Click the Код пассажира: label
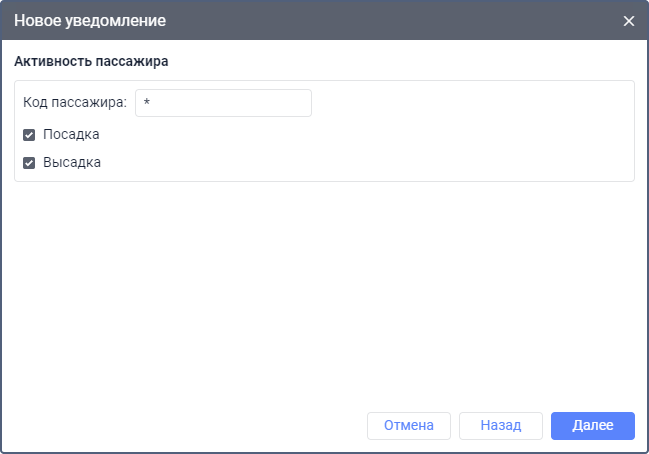This screenshot has height=454, width=649. click(75, 103)
